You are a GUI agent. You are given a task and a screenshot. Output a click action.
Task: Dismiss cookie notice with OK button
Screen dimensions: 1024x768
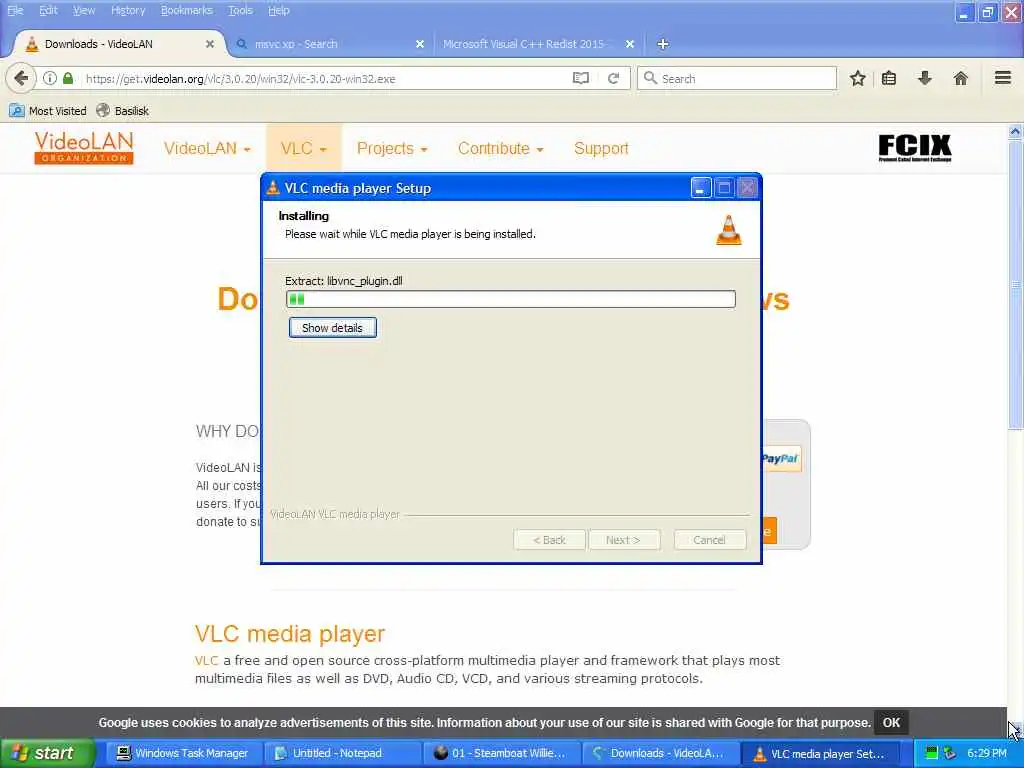(891, 722)
